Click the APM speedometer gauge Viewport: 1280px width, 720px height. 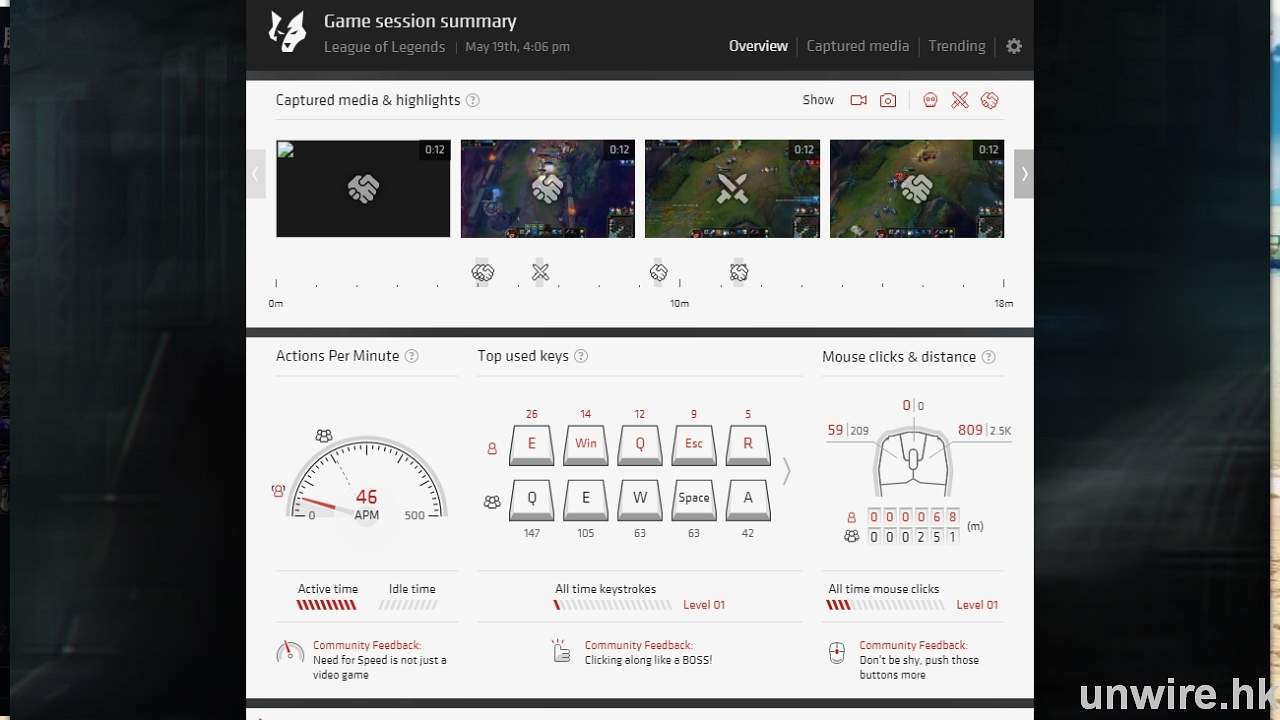366,480
